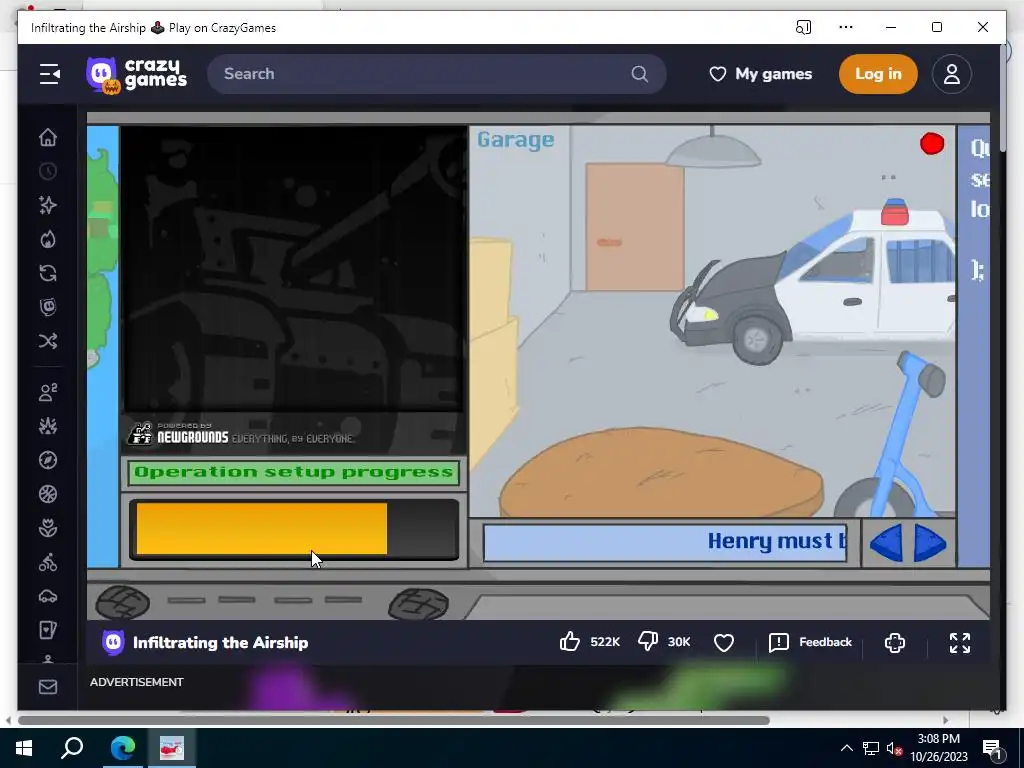Open Basketball category icon in sidebar
This screenshot has height=768, width=1024.
point(48,494)
